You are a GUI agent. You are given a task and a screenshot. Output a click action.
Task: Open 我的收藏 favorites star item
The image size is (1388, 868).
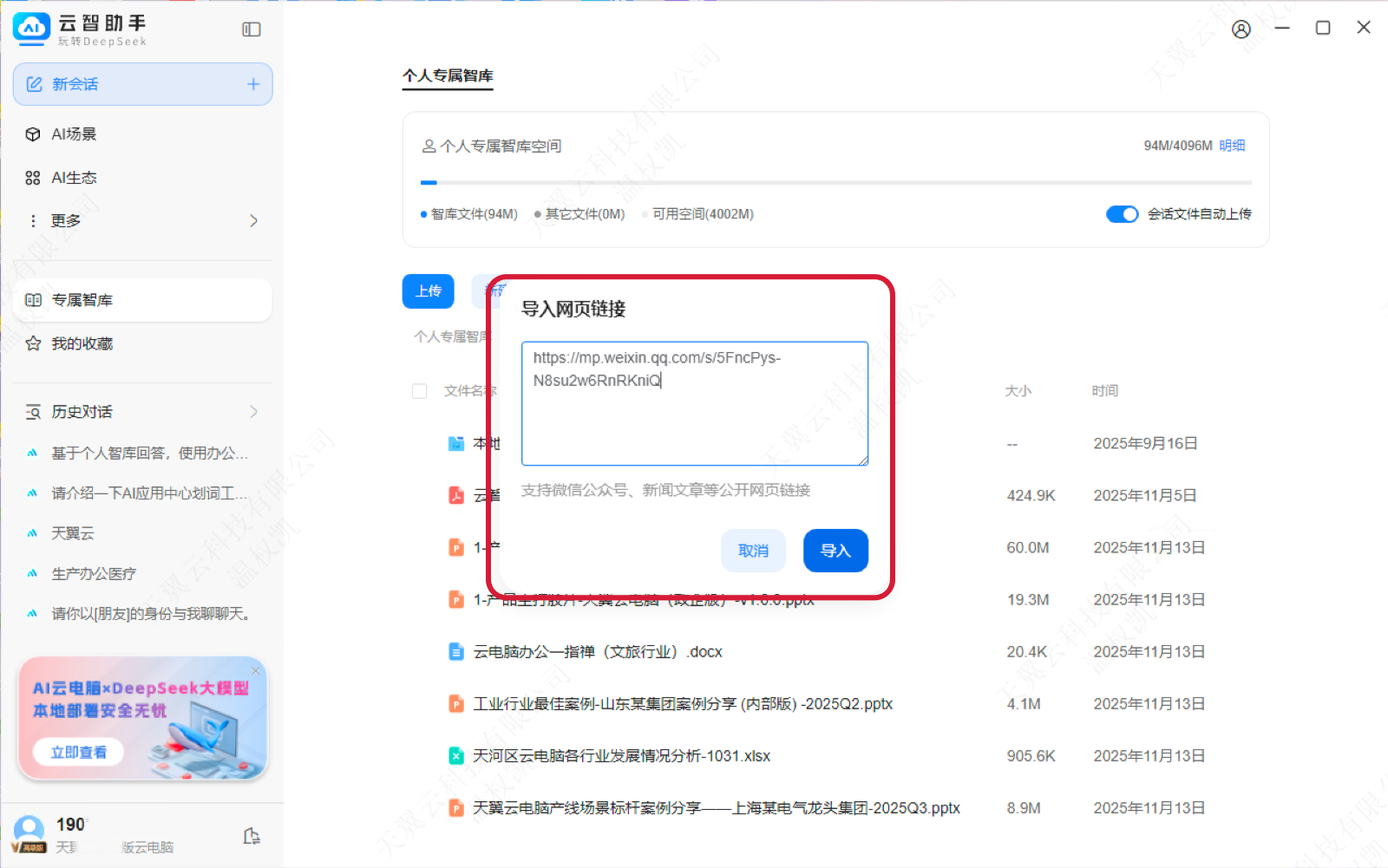point(82,343)
